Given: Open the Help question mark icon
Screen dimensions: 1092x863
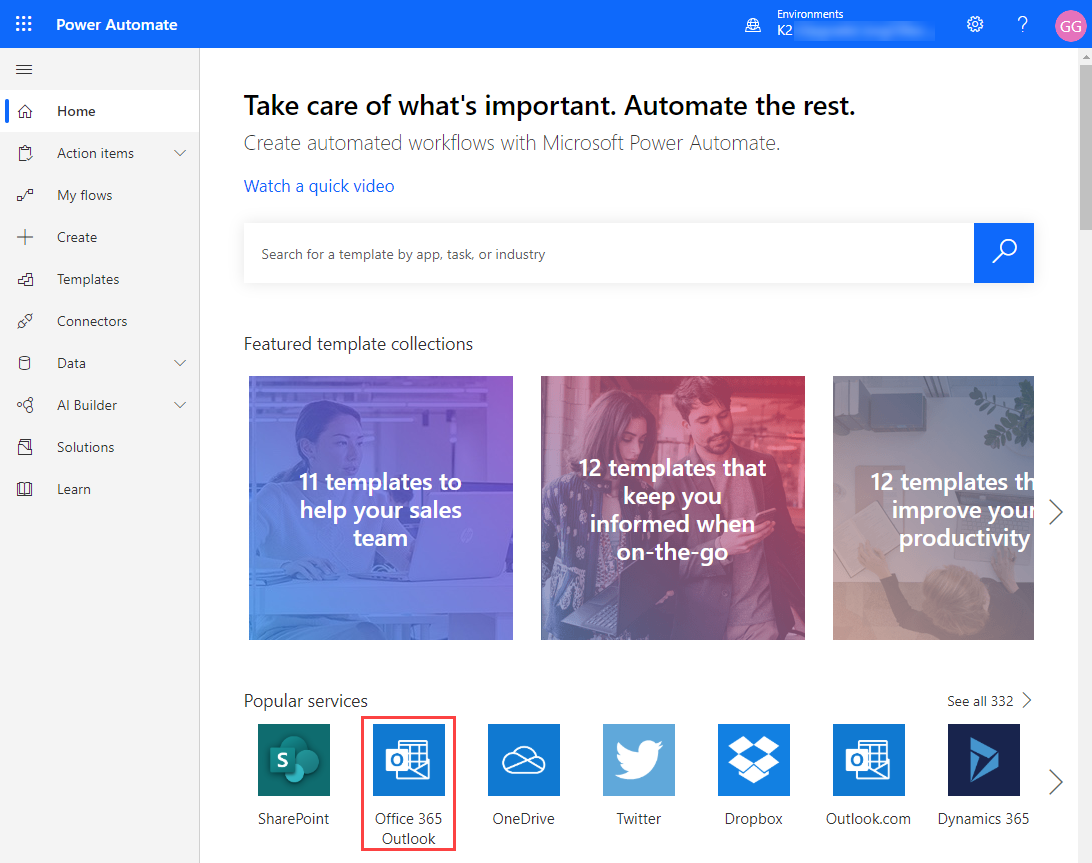Looking at the screenshot, I should coord(1022,24).
